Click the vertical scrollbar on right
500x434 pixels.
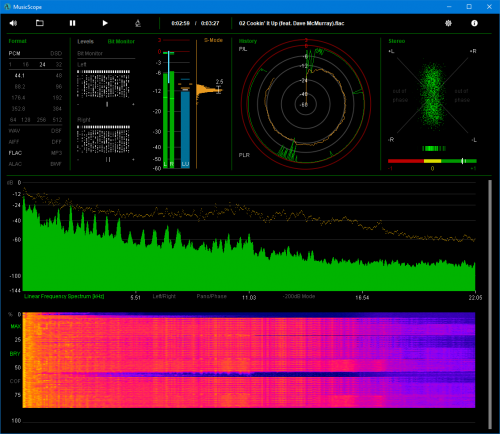pyautogui.click(x=490, y=304)
